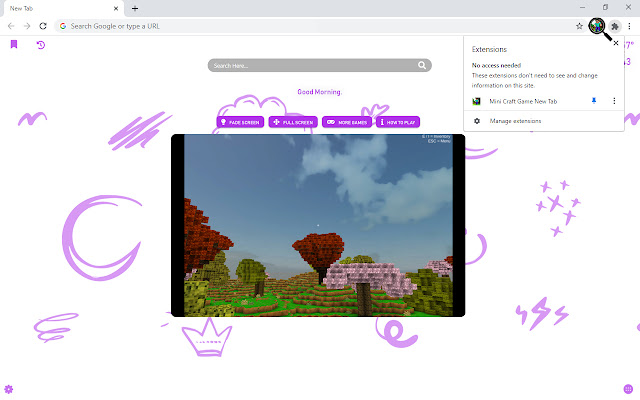Focus the Chrome address bar
The width and height of the screenshot is (640, 400).
pos(320,26)
